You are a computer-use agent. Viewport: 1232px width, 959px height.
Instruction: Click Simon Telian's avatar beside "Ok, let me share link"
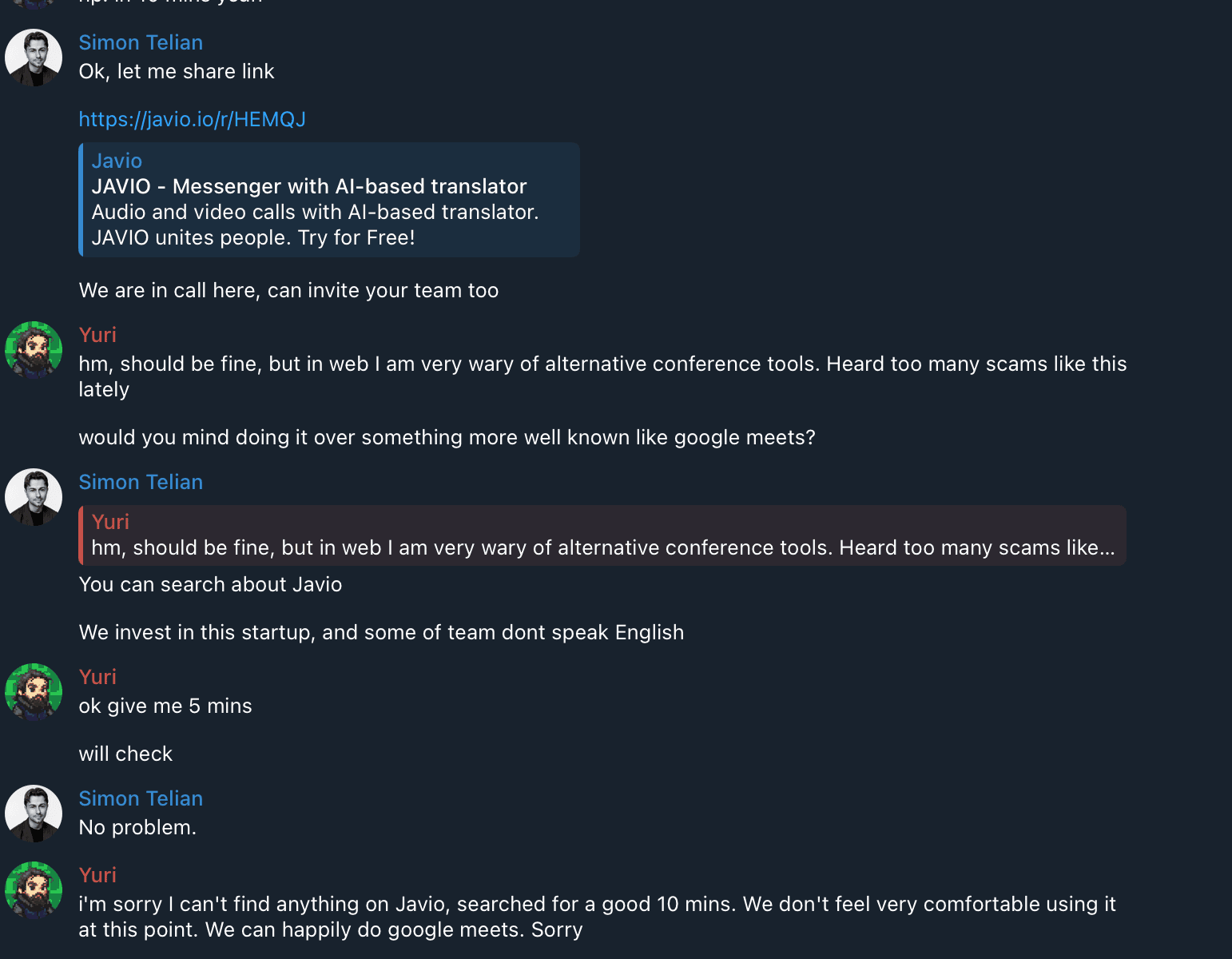click(x=34, y=58)
